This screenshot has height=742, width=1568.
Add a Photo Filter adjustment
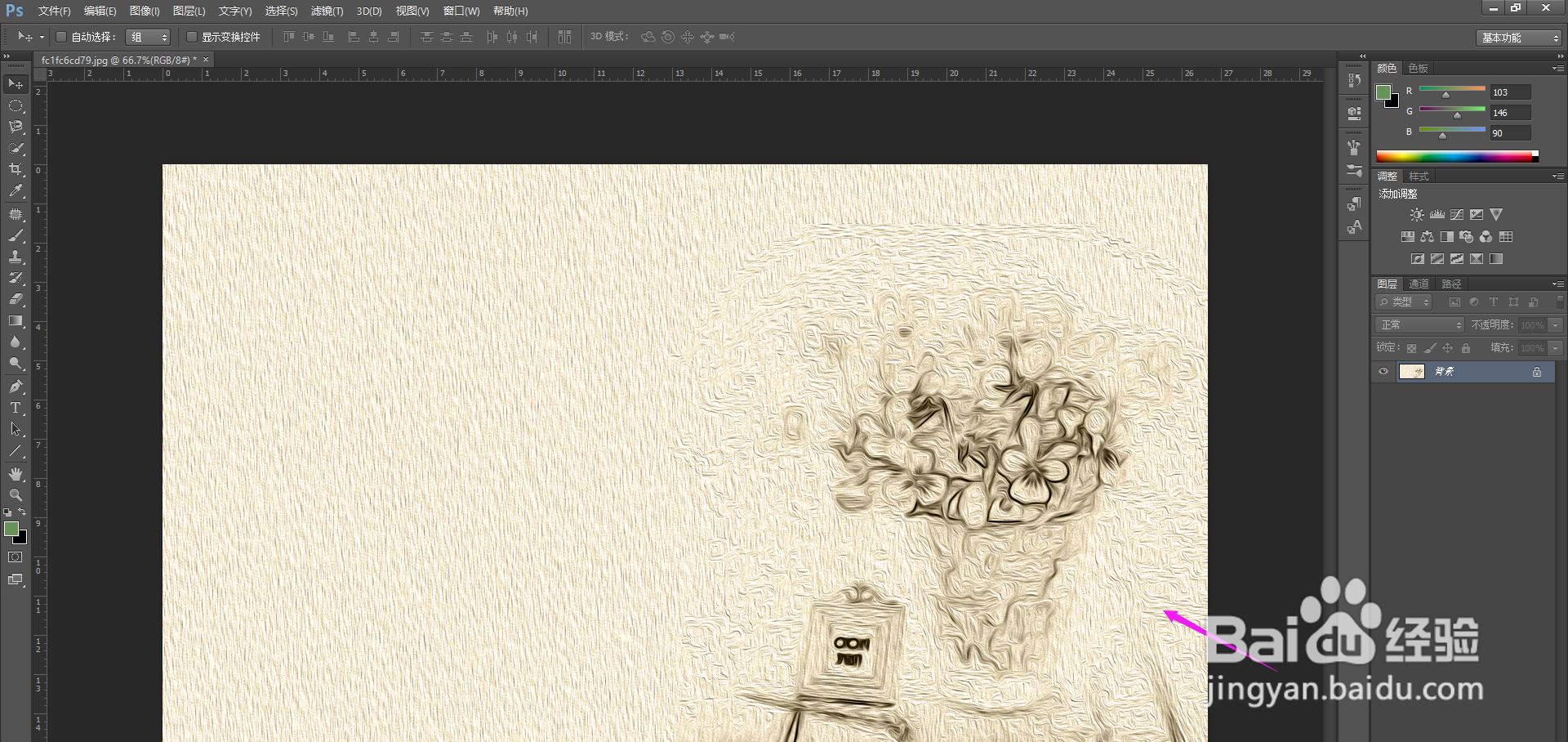(x=1467, y=237)
